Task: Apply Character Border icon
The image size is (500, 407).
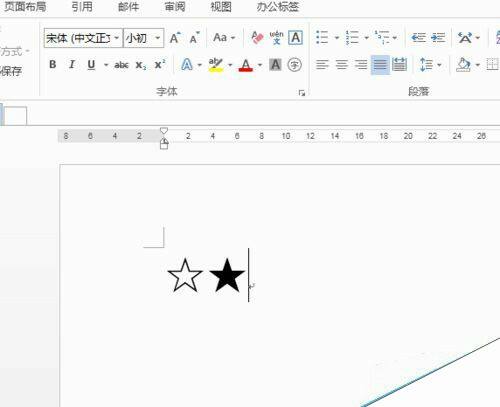Action: [x=295, y=38]
